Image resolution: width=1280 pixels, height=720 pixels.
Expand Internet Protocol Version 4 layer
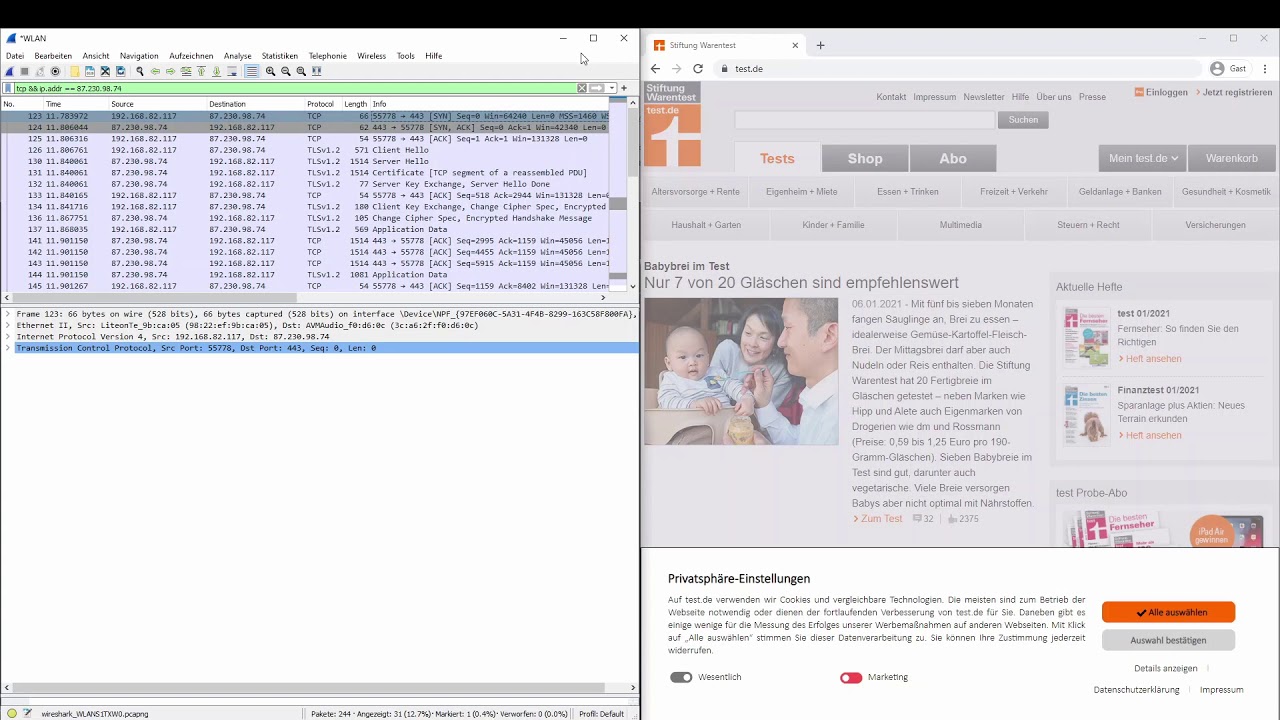click(x=8, y=336)
